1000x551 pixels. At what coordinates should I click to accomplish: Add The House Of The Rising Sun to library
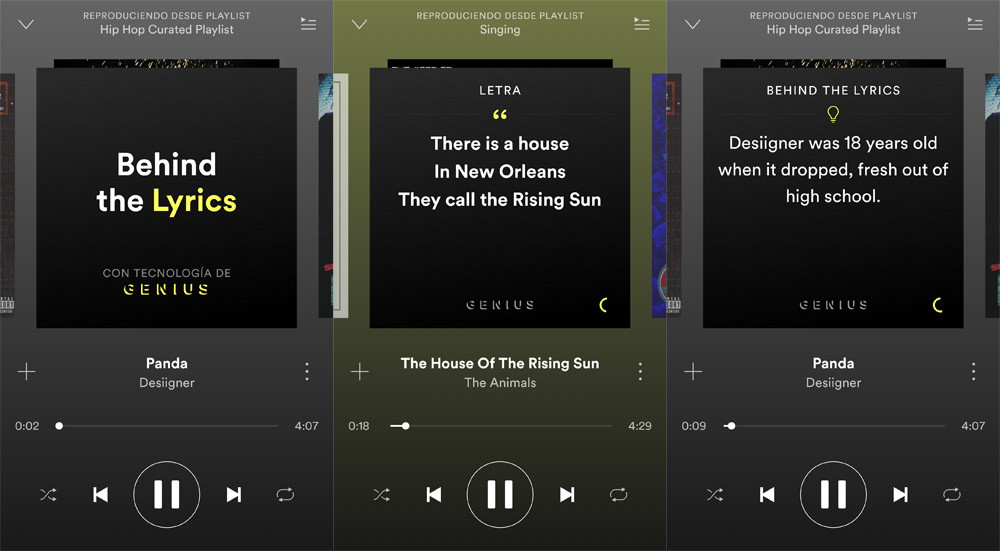[x=360, y=371]
